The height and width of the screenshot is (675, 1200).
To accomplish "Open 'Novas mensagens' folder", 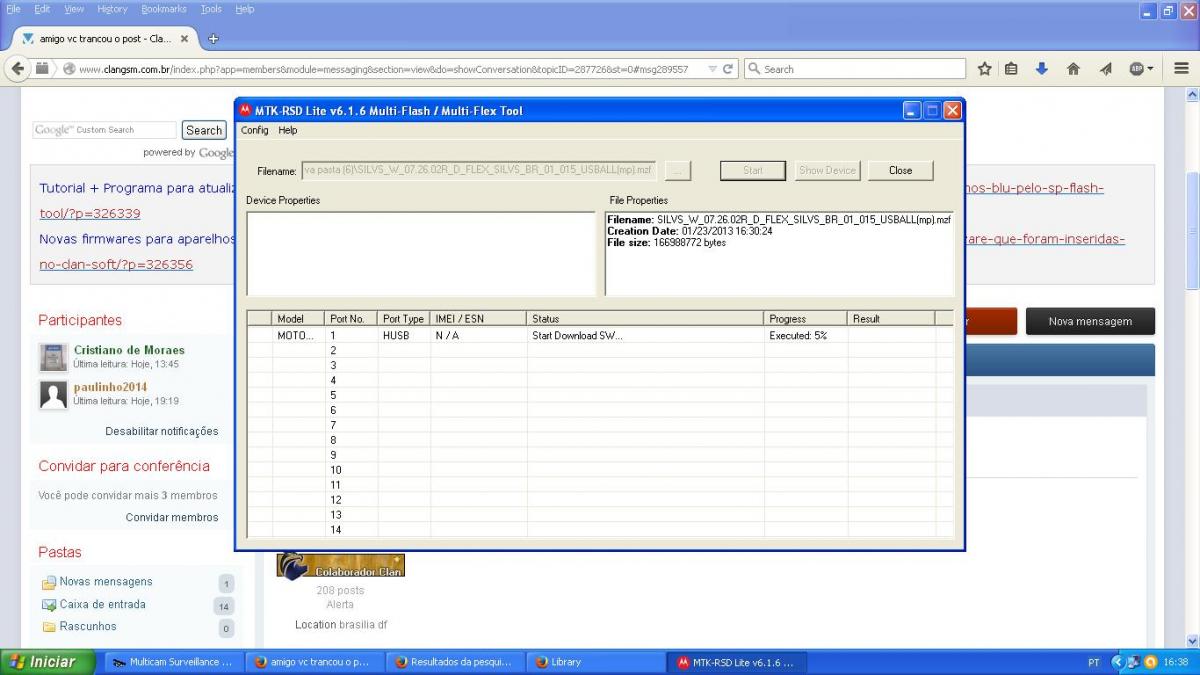I will point(106,581).
